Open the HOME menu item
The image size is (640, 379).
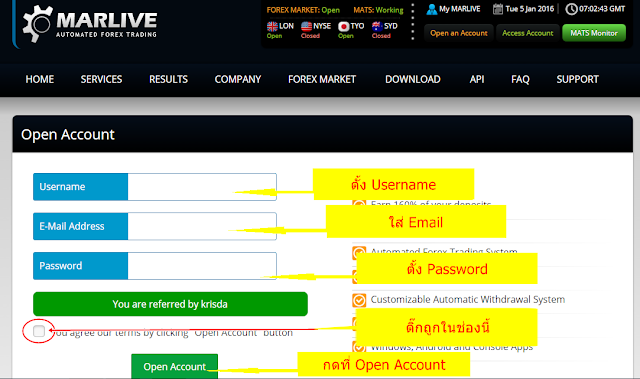point(40,79)
